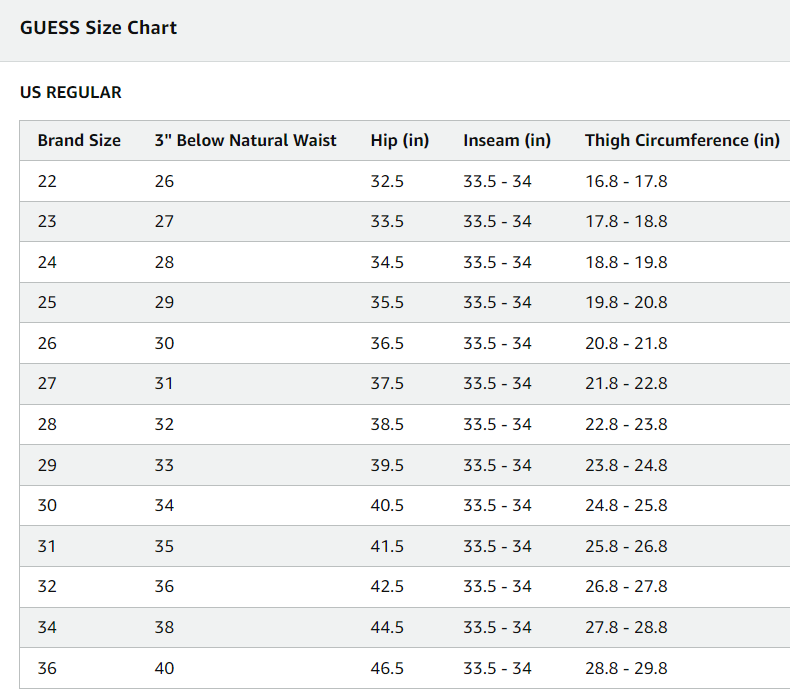790x696 pixels.
Task: Click hip value 36.5
Action: point(387,344)
